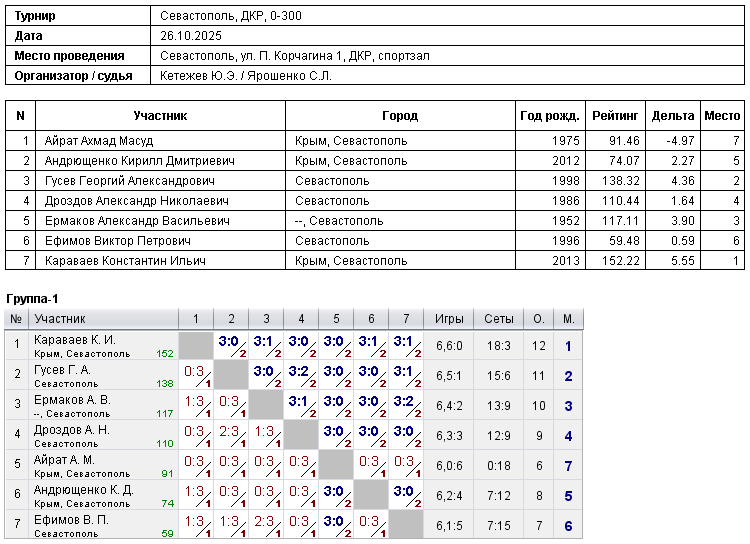Click Караваев К. И. in the group grid
This screenshot has height=544, width=750.
(75, 340)
